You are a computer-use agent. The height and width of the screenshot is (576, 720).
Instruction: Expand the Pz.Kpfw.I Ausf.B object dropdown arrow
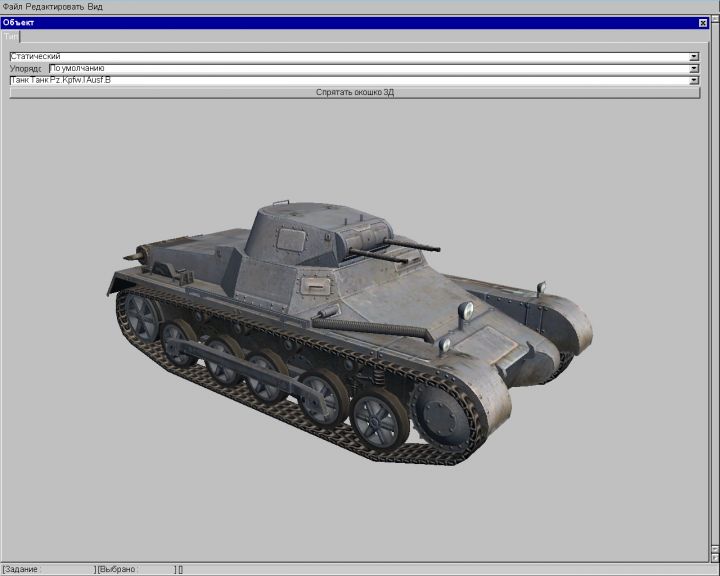click(x=694, y=80)
